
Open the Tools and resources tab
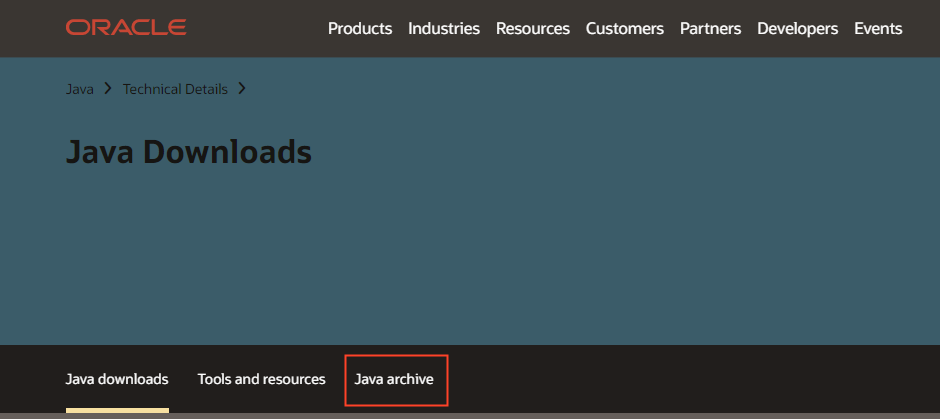coord(262,380)
